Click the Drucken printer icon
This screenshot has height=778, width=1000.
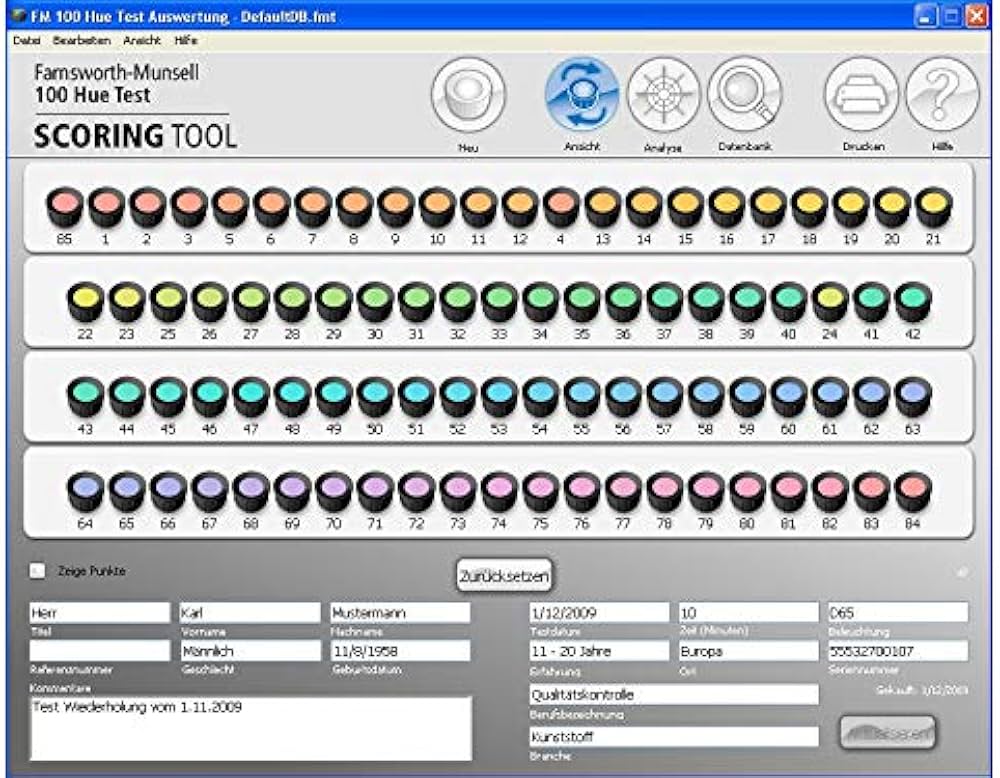862,95
